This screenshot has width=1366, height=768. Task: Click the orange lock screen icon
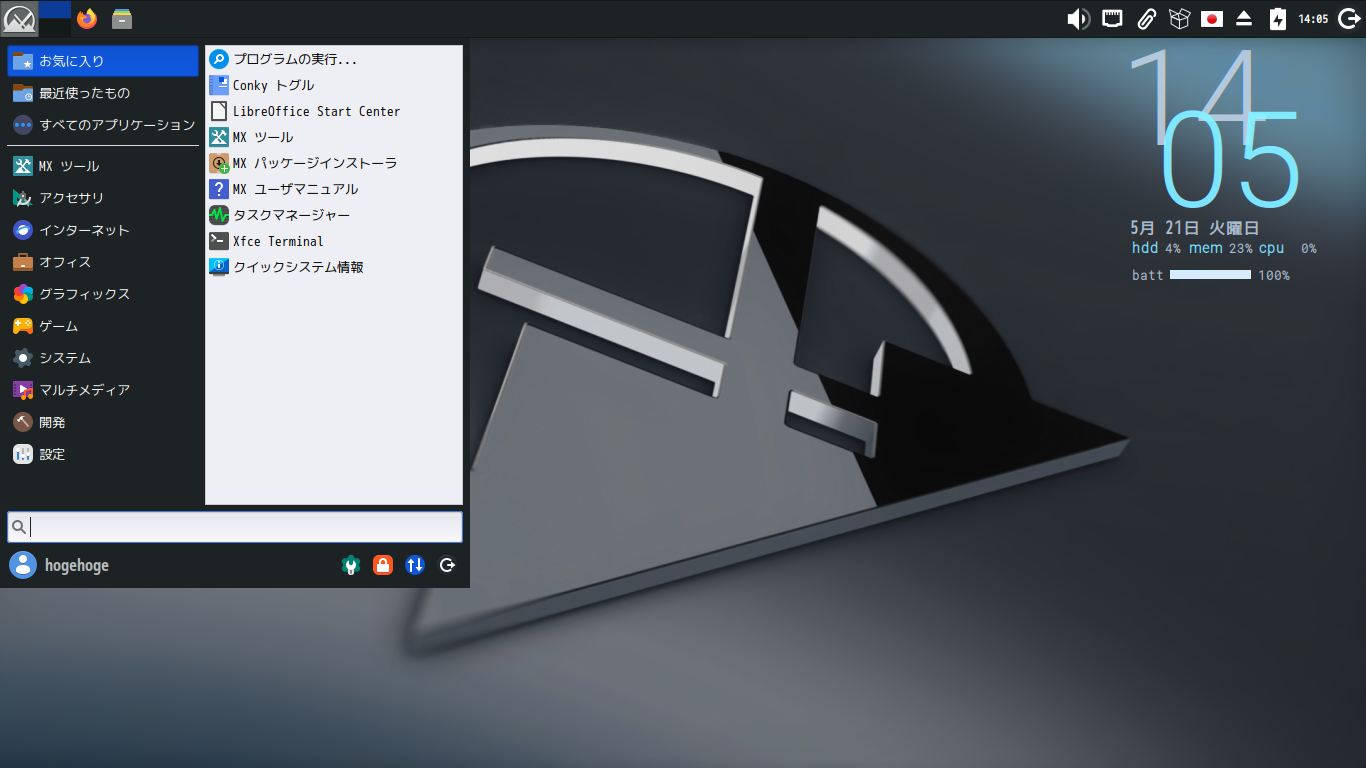383,565
